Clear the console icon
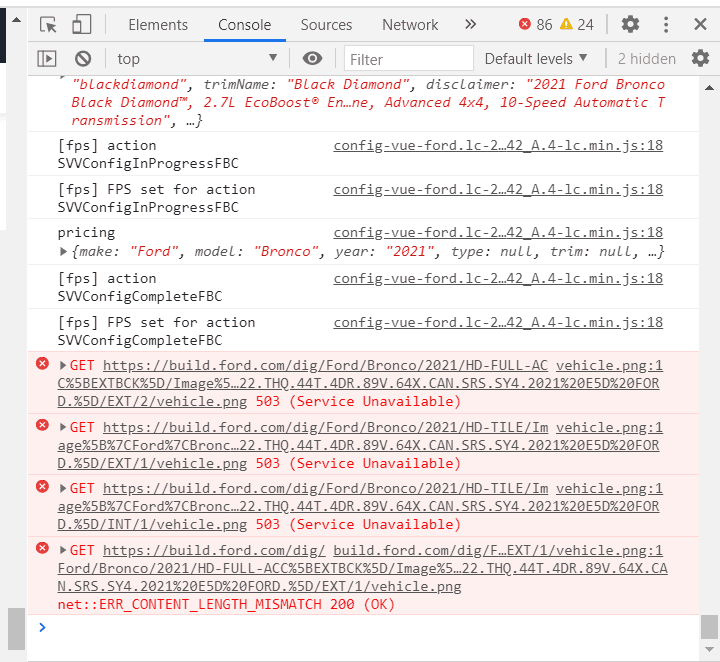This screenshot has width=720, height=662. click(83, 59)
